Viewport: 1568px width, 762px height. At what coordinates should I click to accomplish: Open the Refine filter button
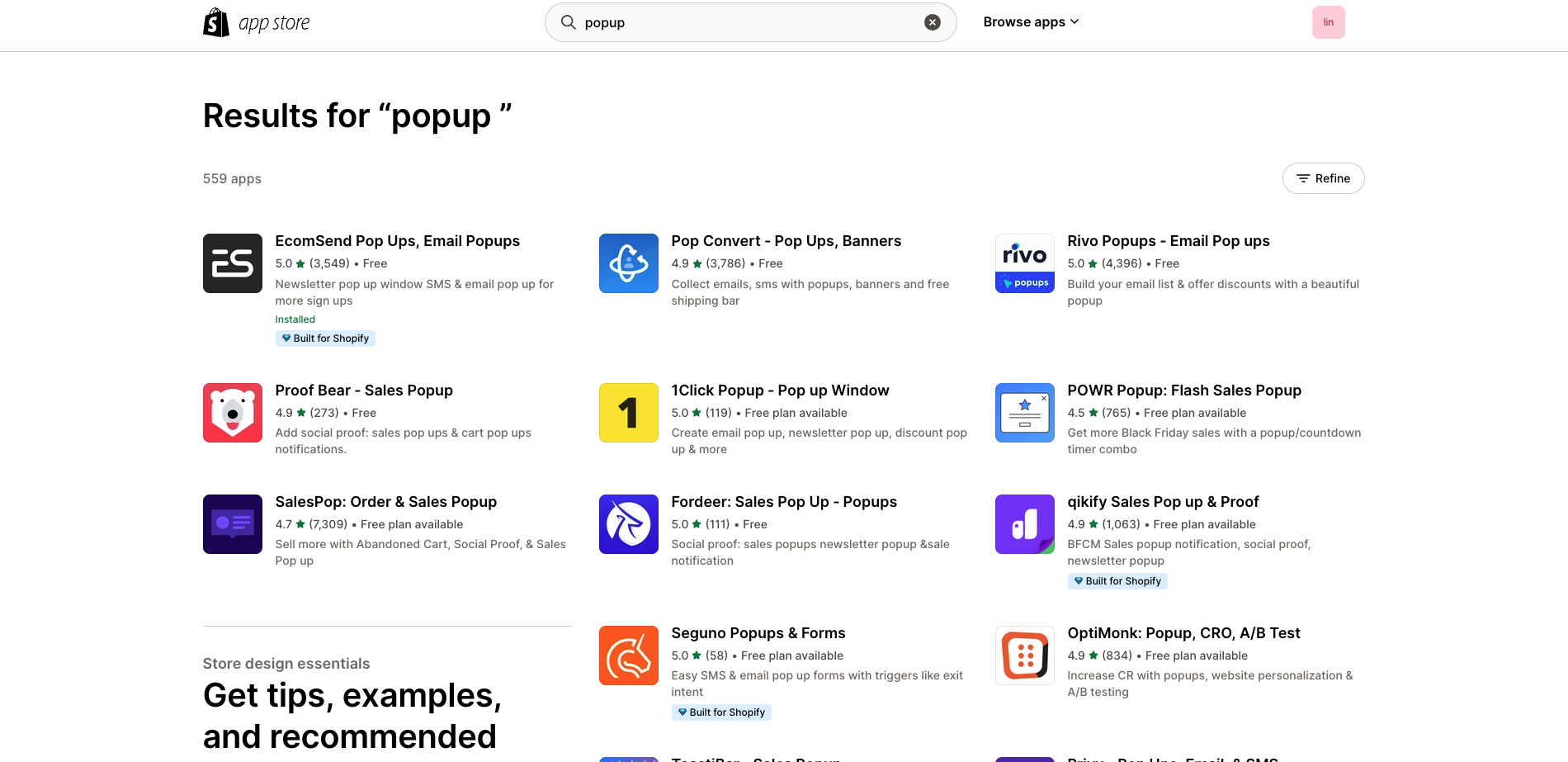pyautogui.click(x=1323, y=178)
